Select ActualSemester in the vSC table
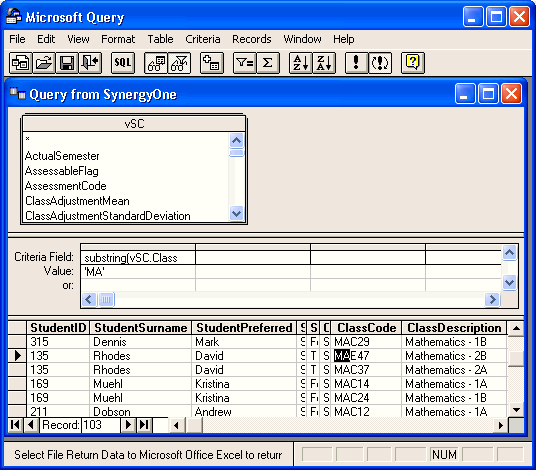This screenshot has height=470, width=536. tap(62, 156)
